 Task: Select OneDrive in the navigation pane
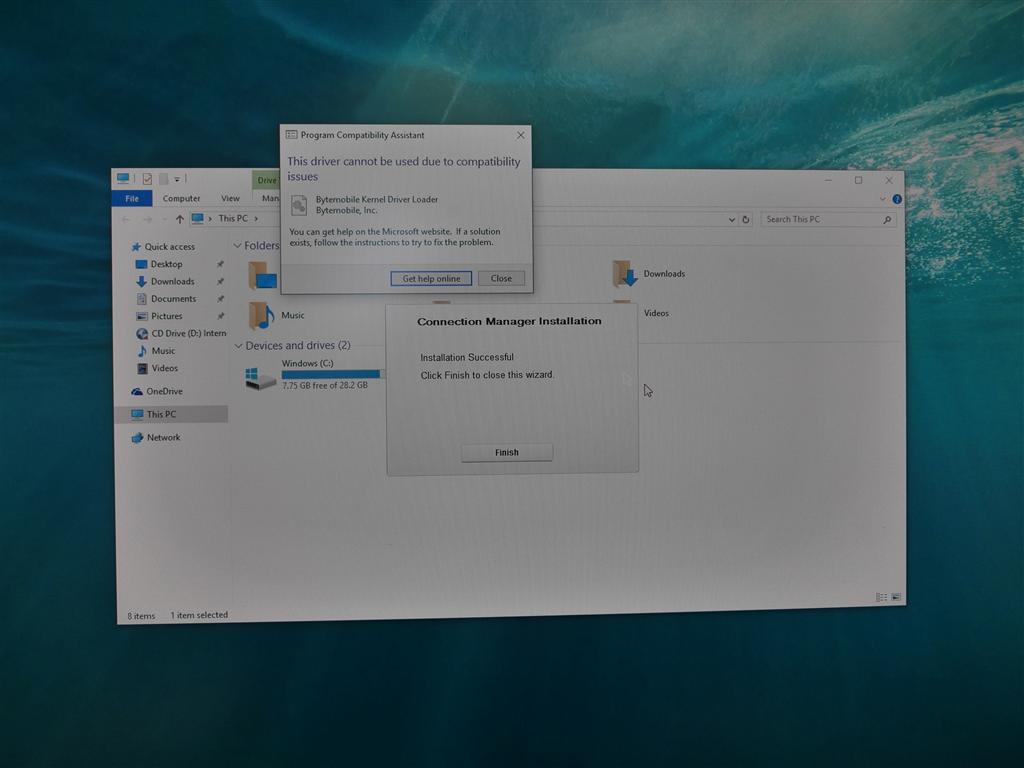(164, 391)
